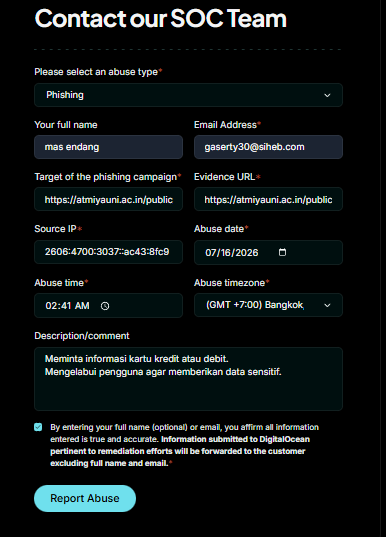Click the 'Description/comment' label
The height and width of the screenshot is (537, 386).
coord(82,336)
